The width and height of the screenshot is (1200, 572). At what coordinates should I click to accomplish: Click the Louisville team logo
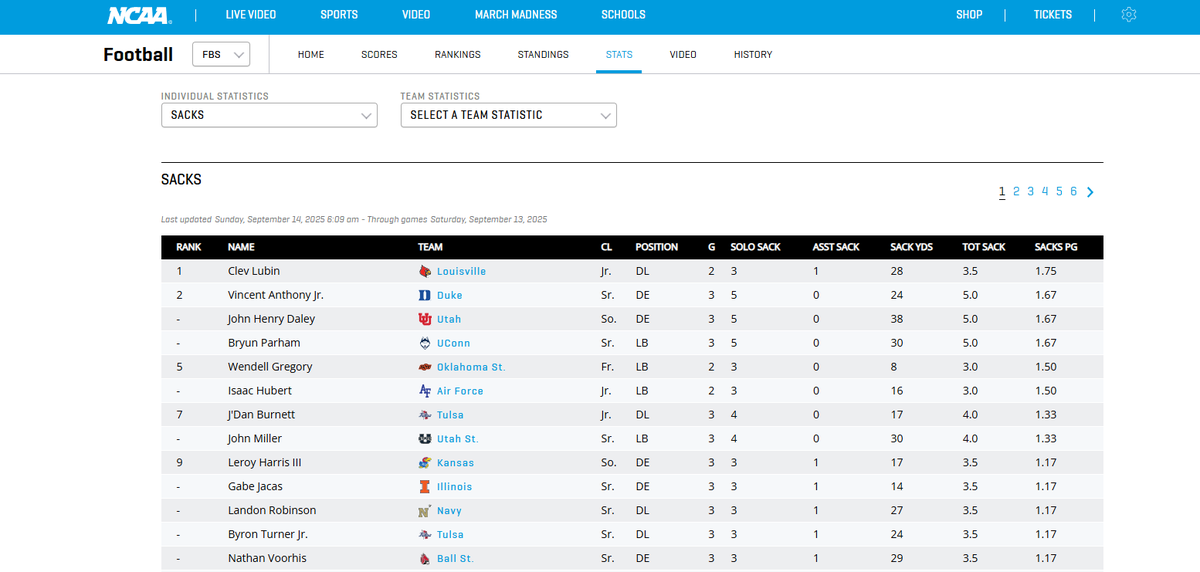[425, 271]
